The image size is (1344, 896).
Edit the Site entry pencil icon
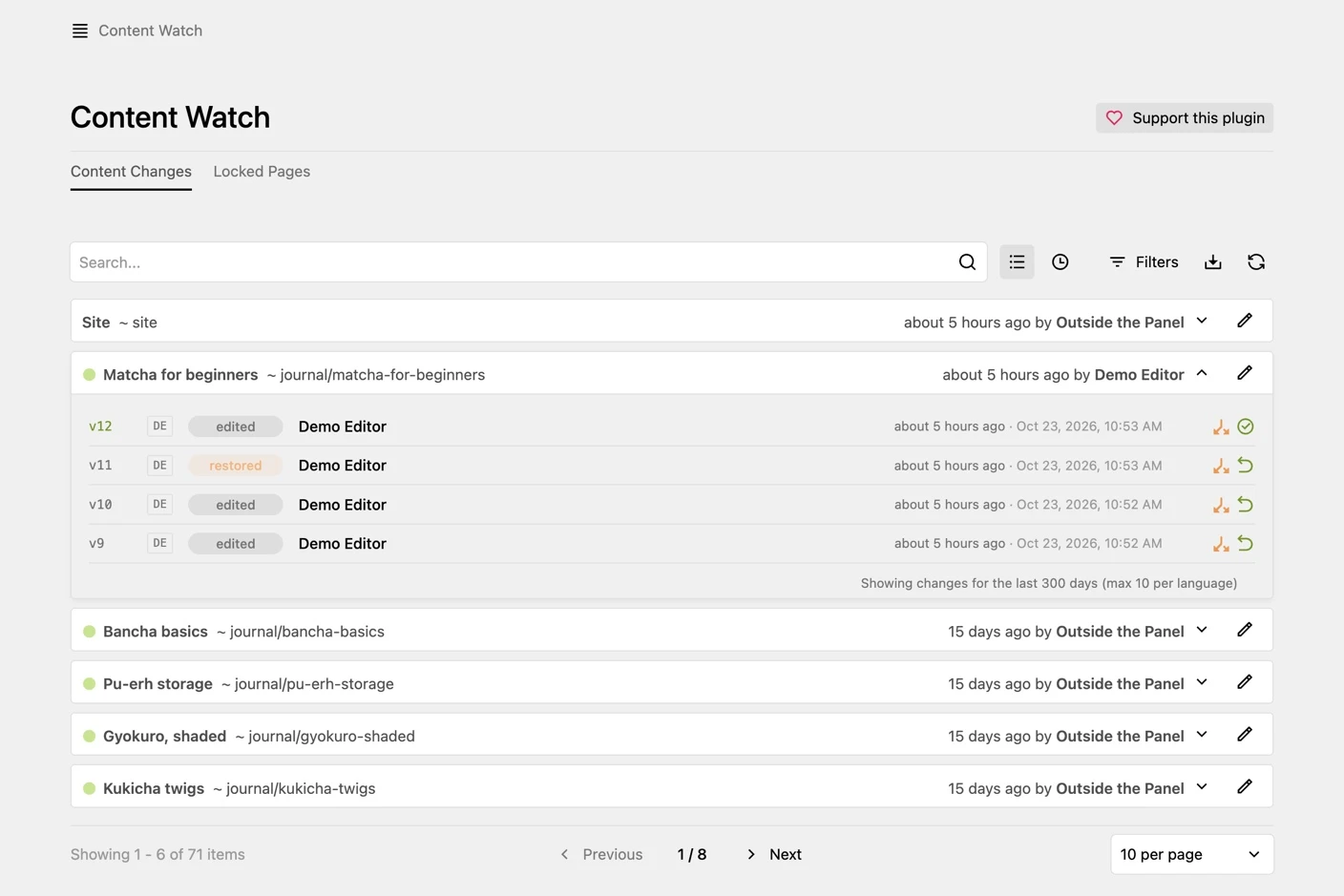click(1245, 321)
